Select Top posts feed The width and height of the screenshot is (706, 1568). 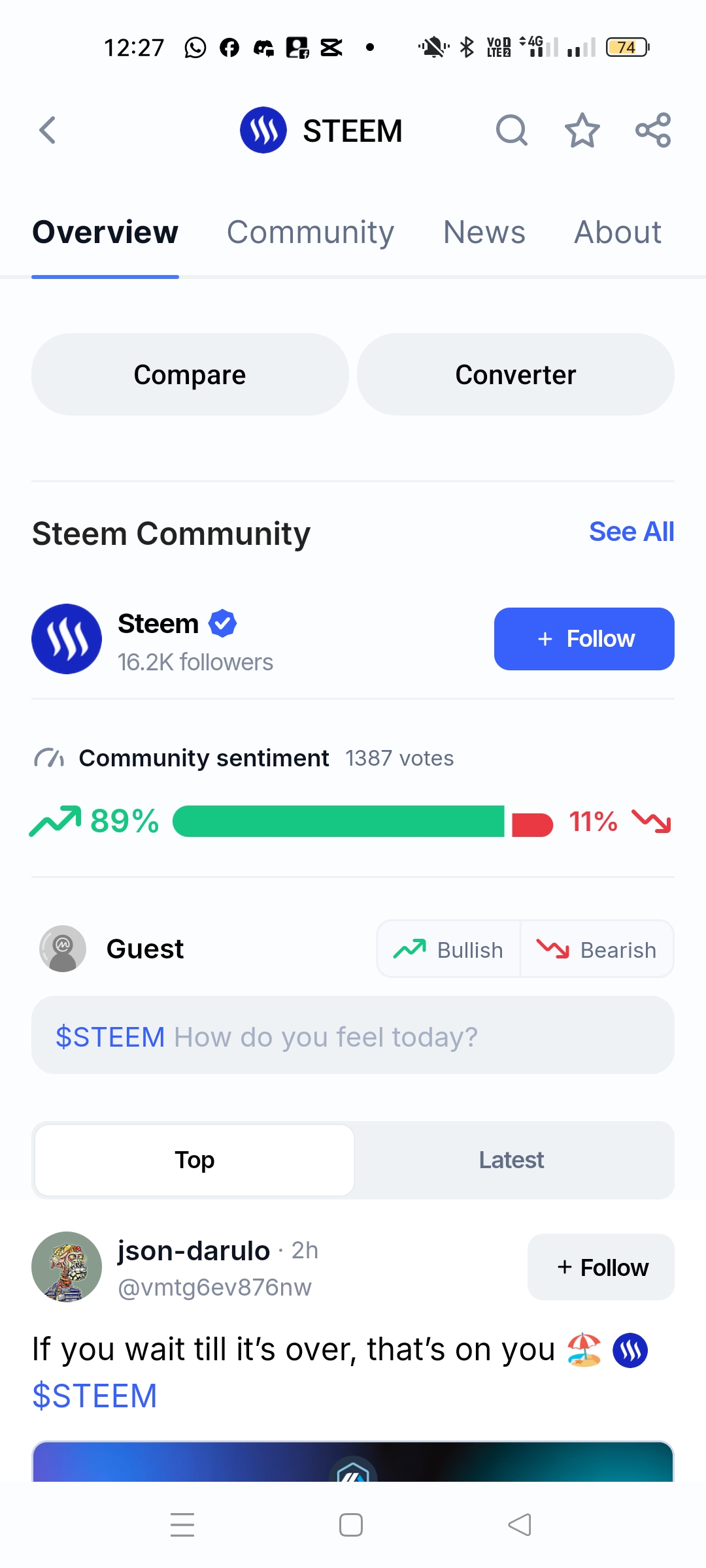195,1160
